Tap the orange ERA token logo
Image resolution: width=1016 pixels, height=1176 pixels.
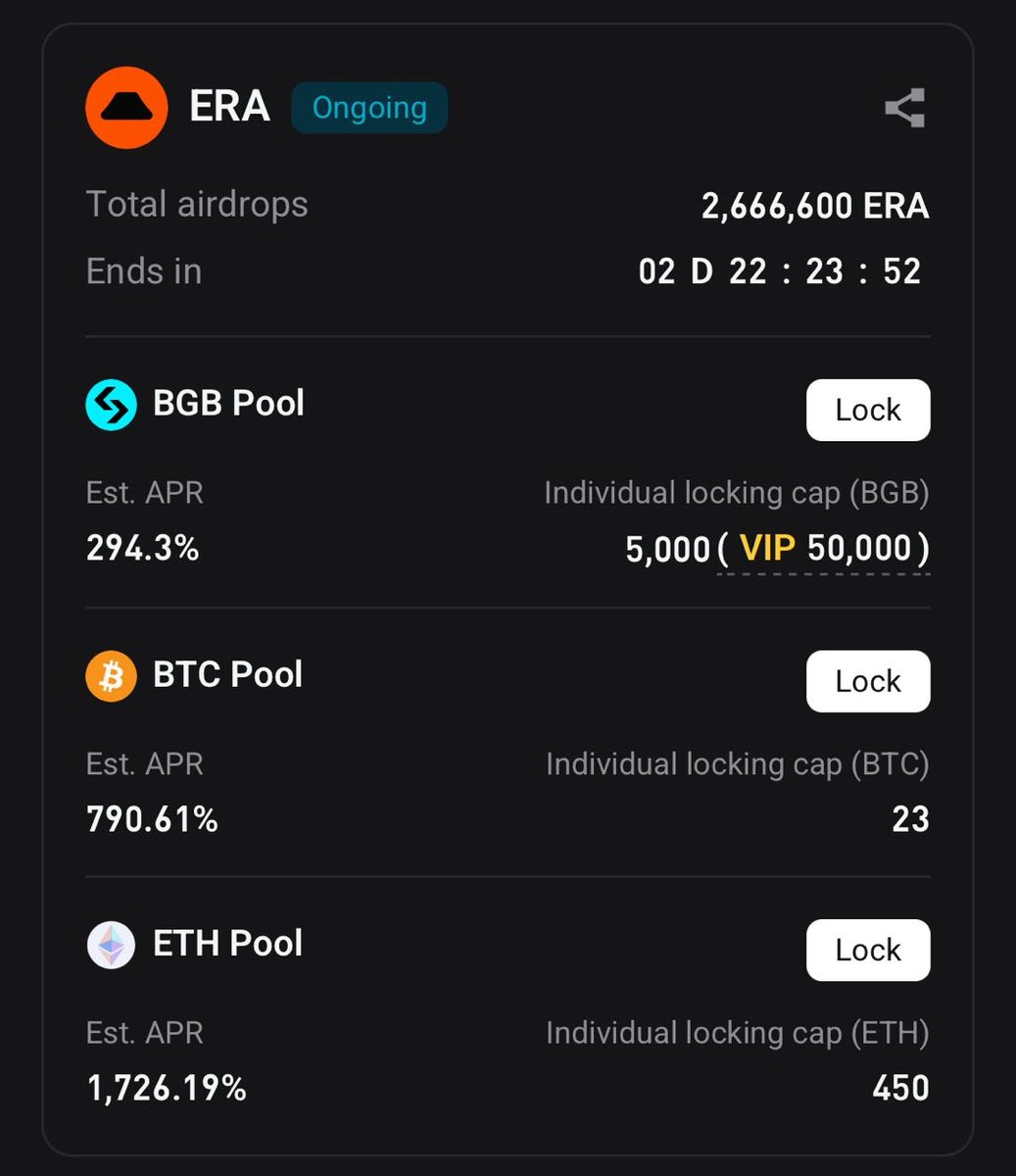click(126, 108)
